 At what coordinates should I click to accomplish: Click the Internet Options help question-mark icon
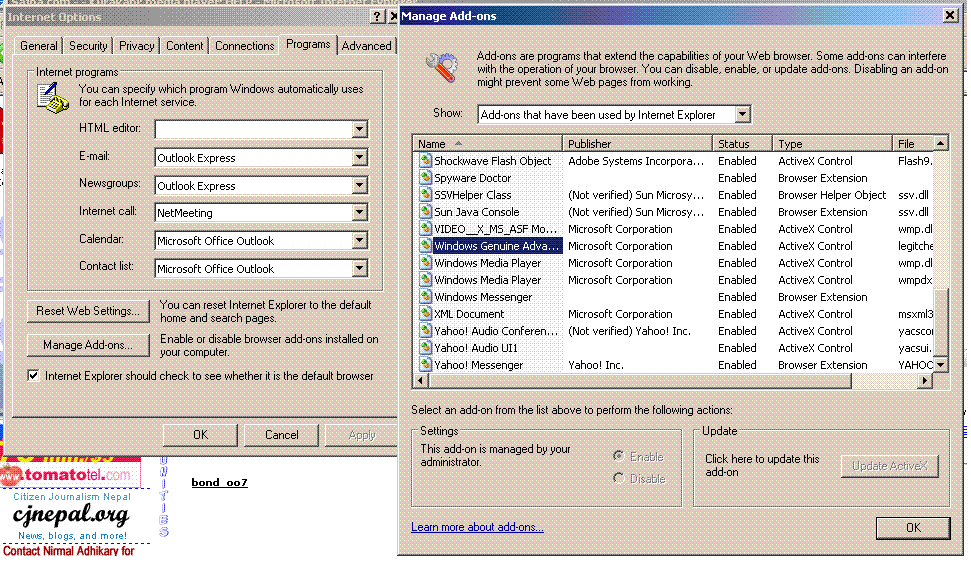click(x=376, y=17)
